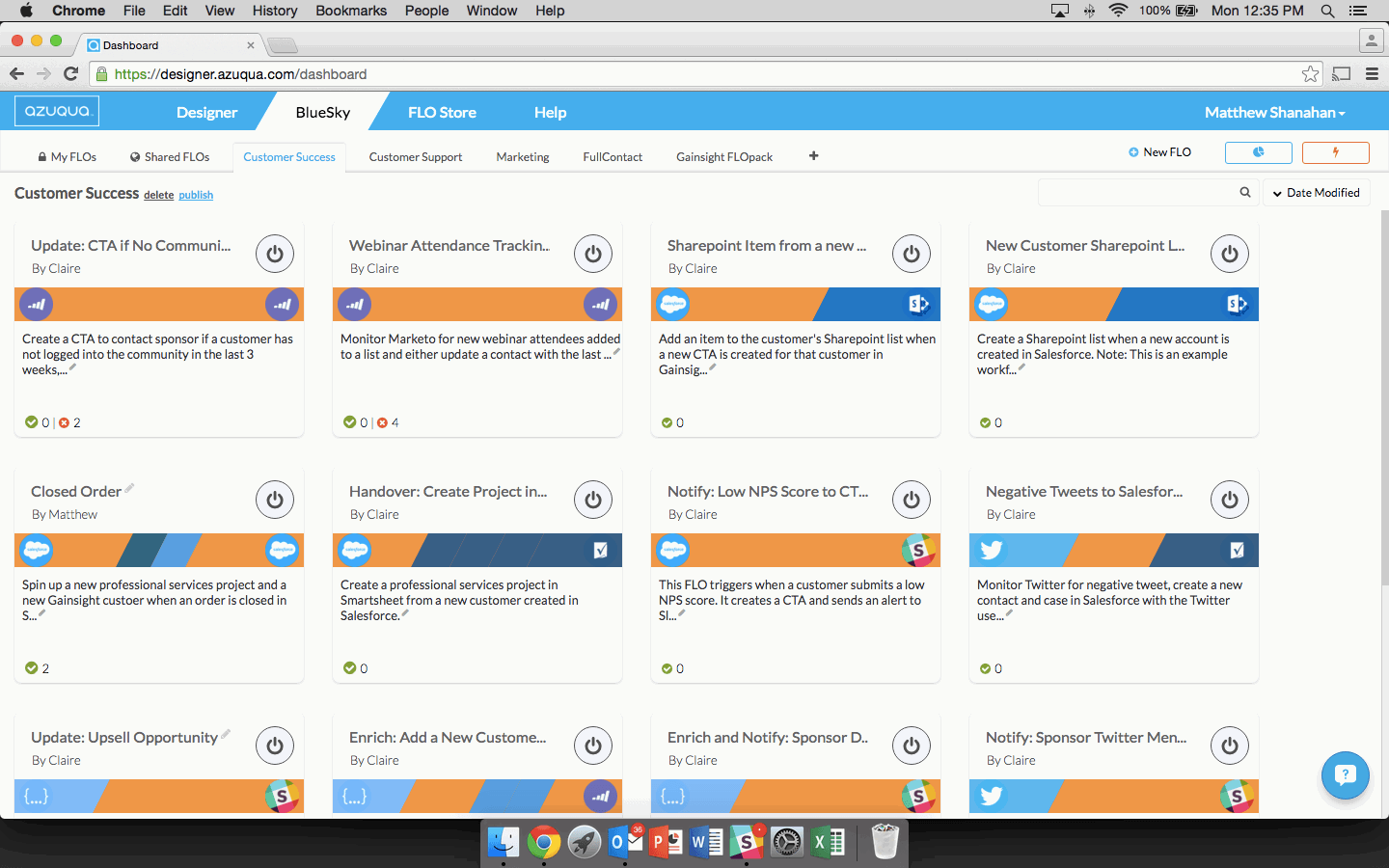
Task: Toggle power for Closed Order FLO
Action: point(275,500)
